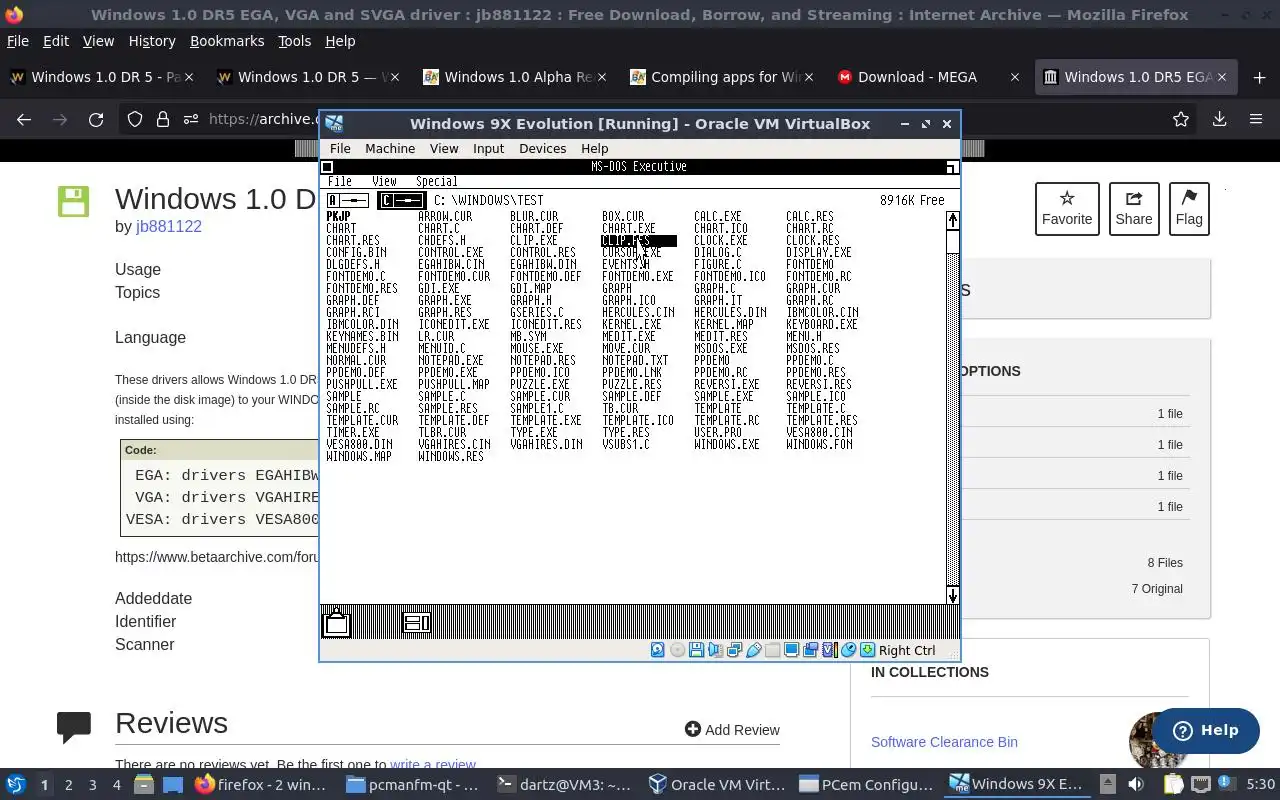Select file CALC.EXE in the listing
This screenshot has width=1280, height=800.
[718, 216]
